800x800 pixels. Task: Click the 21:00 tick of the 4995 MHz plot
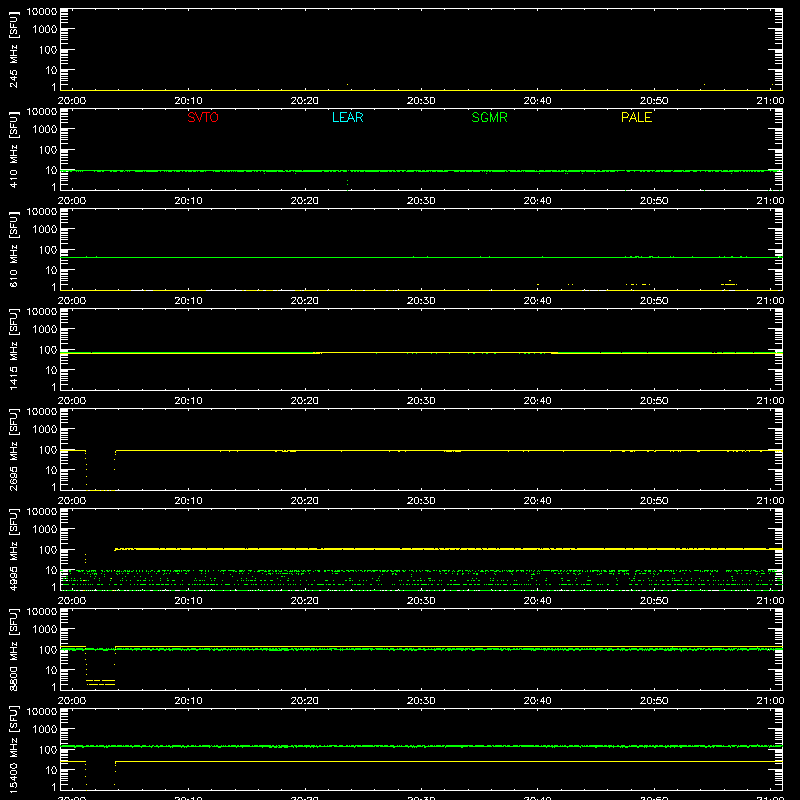coord(770,601)
